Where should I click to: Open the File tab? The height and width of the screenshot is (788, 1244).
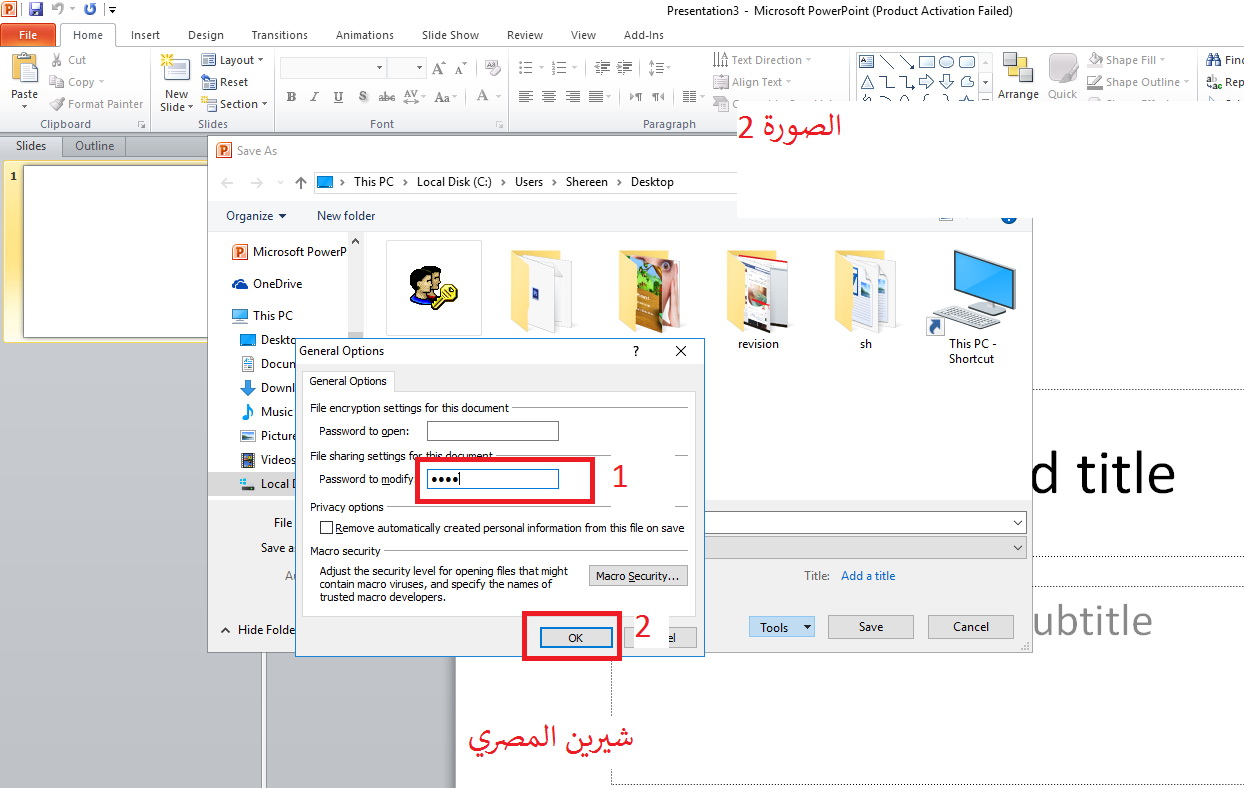pyautogui.click(x=28, y=35)
